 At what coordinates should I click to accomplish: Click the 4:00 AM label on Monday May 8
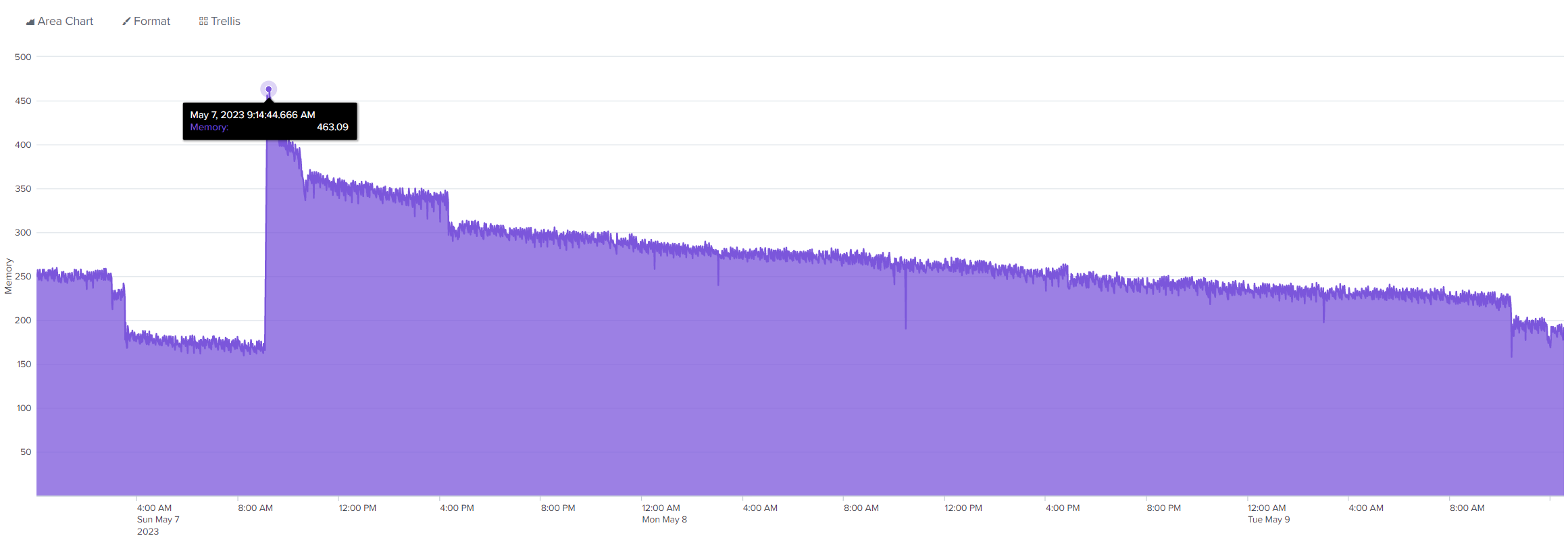(760, 508)
